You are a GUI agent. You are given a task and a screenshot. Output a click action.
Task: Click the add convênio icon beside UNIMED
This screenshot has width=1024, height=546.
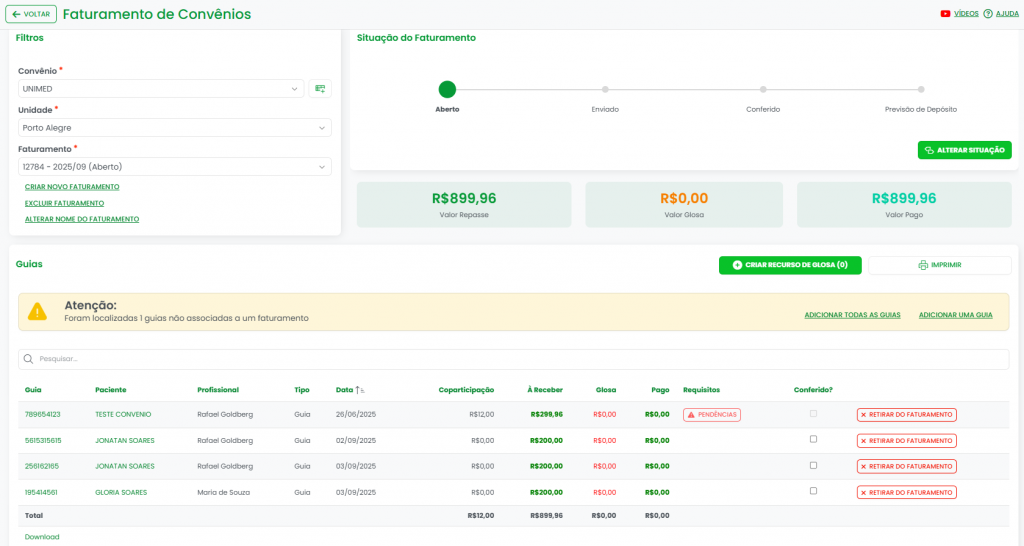(320, 89)
